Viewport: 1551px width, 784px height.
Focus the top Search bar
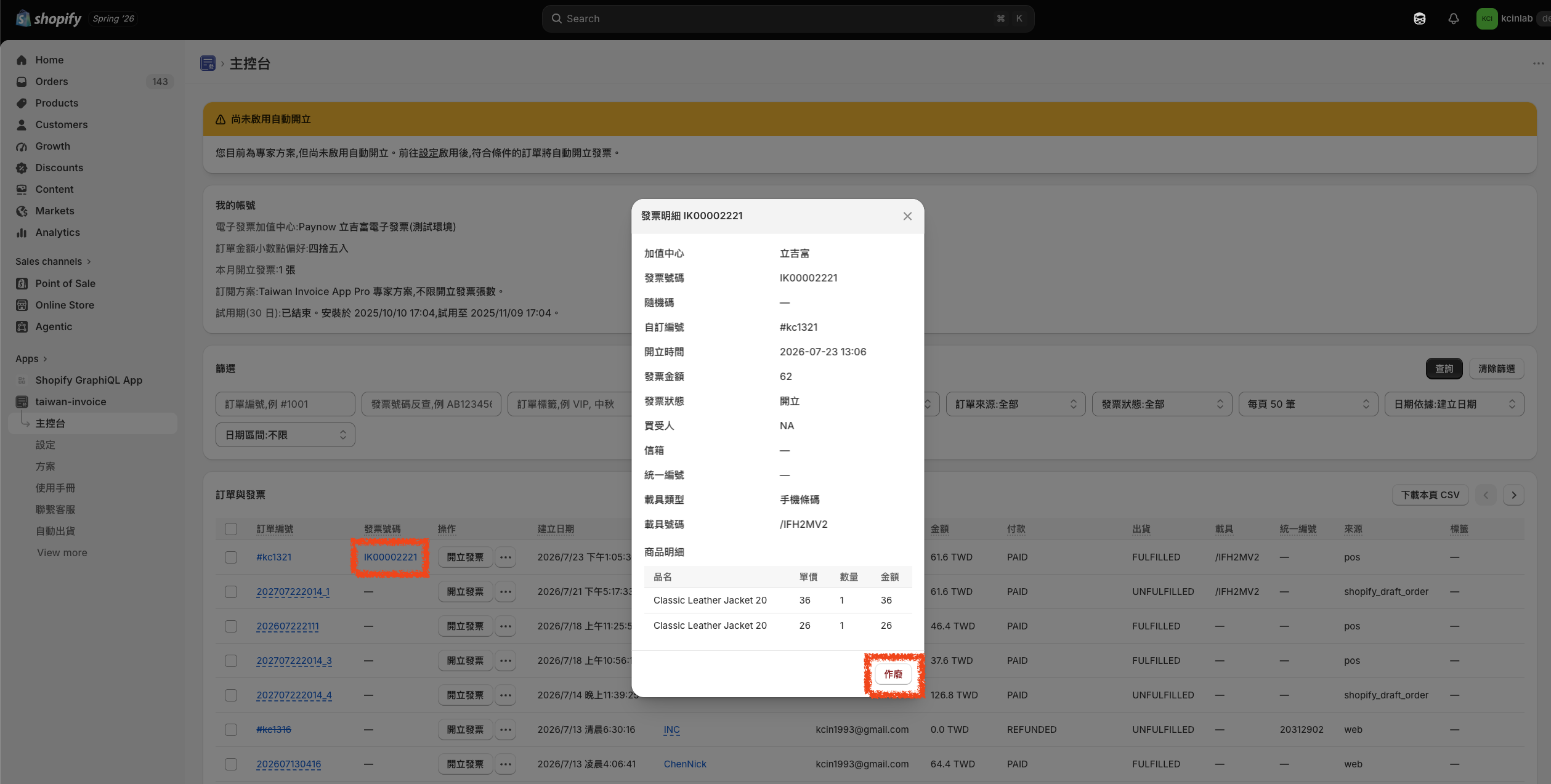coord(788,18)
